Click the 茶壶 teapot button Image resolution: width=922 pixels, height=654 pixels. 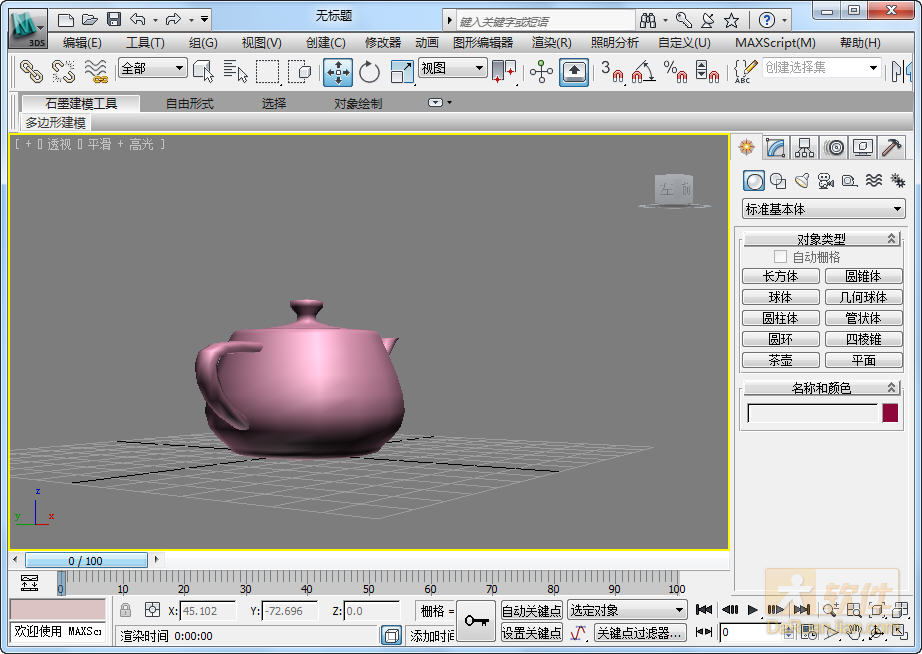tap(780, 360)
